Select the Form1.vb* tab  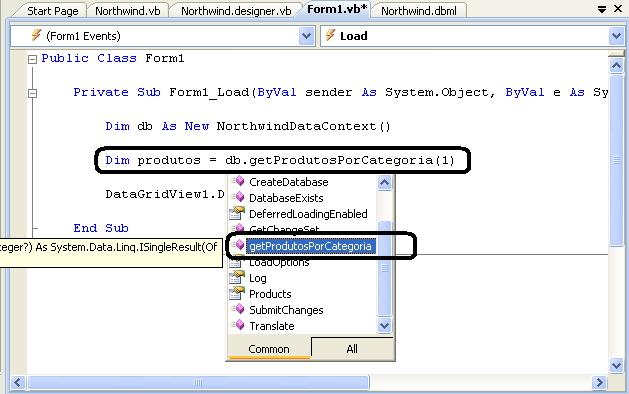tap(337, 9)
